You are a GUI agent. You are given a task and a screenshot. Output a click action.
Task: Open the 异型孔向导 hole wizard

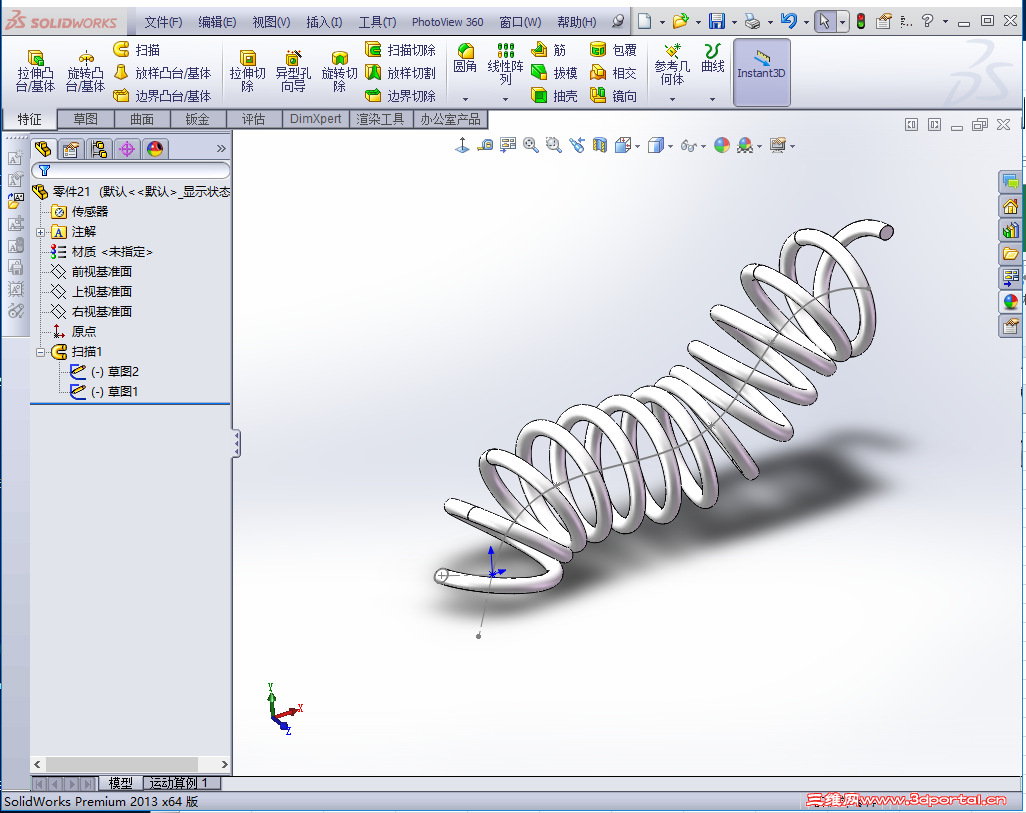[x=293, y=71]
